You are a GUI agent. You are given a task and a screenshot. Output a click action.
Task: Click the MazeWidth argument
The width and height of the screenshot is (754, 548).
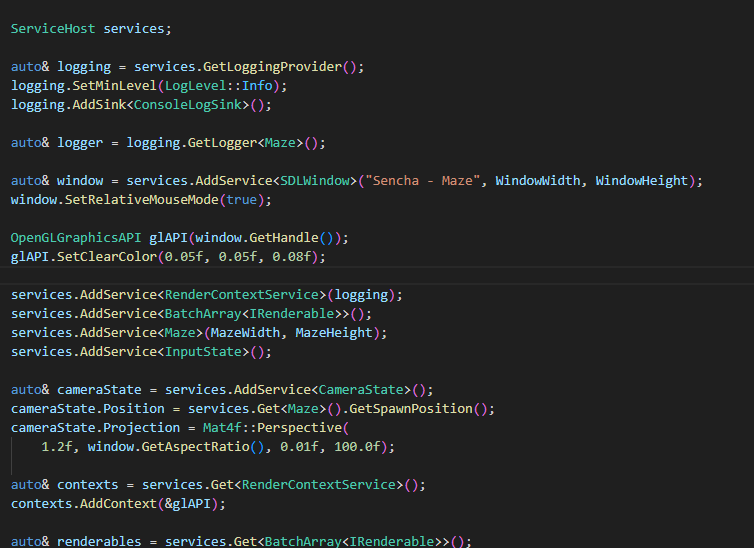coord(245,333)
